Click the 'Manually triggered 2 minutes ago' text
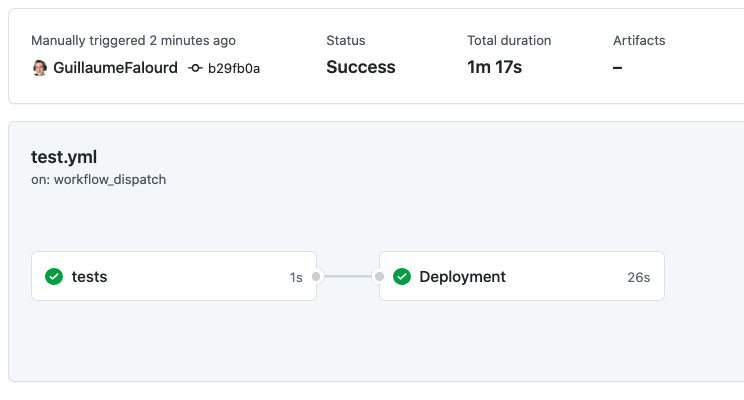 pos(133,41)
